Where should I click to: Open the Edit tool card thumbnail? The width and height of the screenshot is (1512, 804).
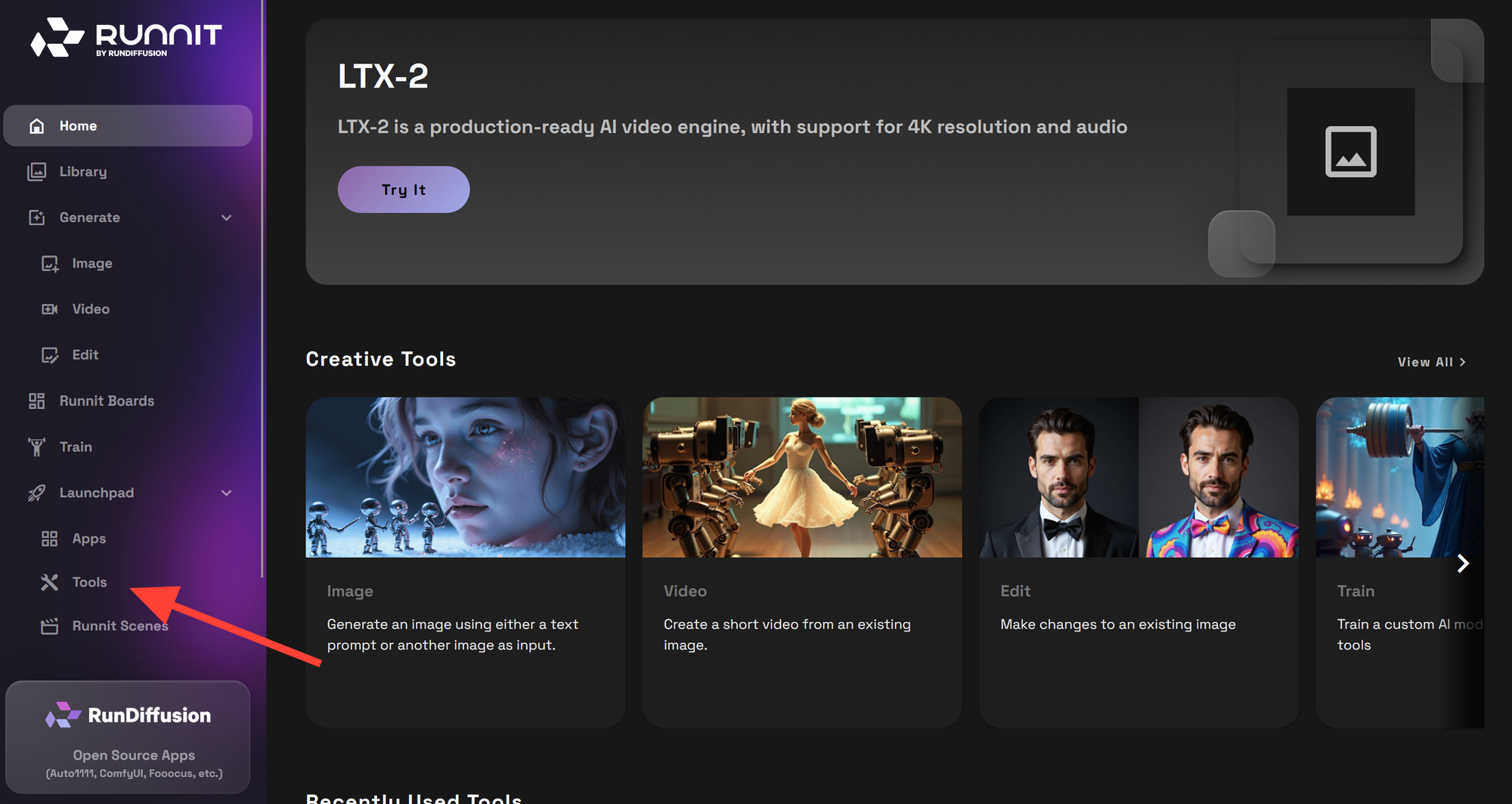click(1138, 478)
